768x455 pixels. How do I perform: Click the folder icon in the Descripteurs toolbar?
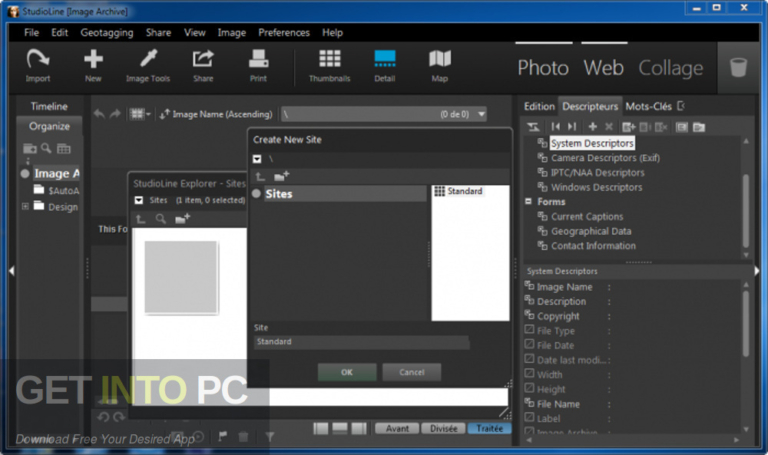699,127
